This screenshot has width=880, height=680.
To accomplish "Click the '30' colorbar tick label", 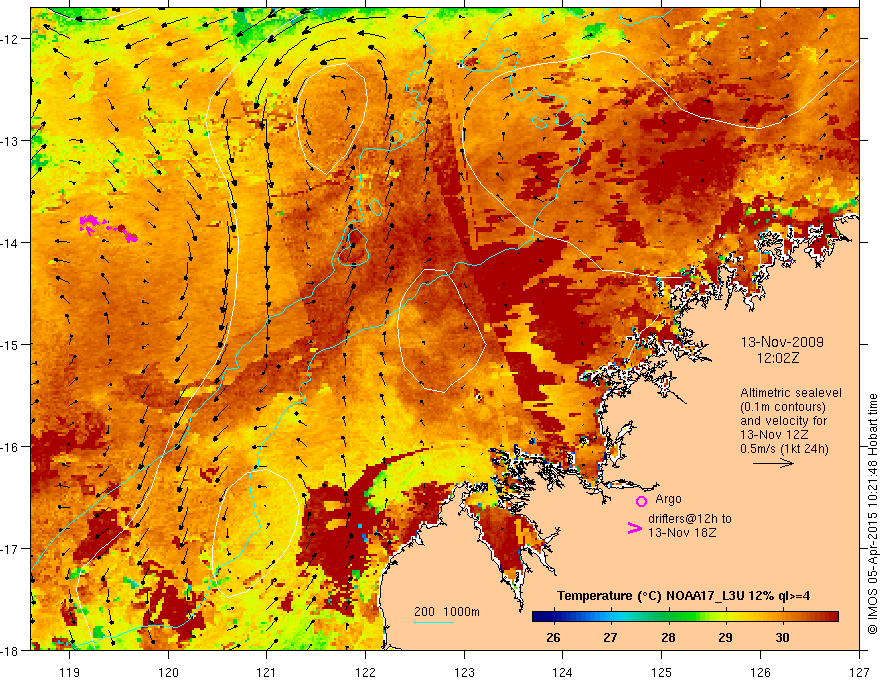I will [x=782, y=637].
